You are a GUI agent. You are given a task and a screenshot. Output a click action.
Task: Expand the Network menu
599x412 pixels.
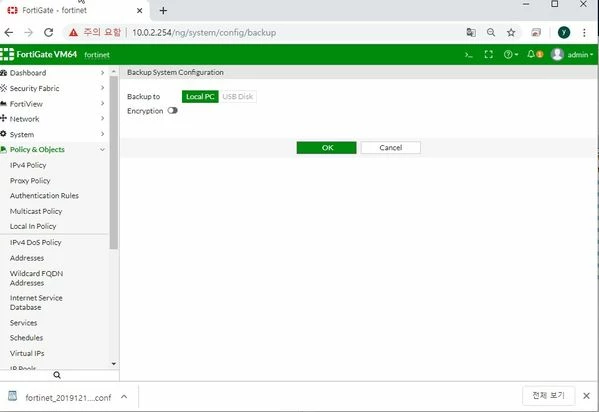click(53, 119)
